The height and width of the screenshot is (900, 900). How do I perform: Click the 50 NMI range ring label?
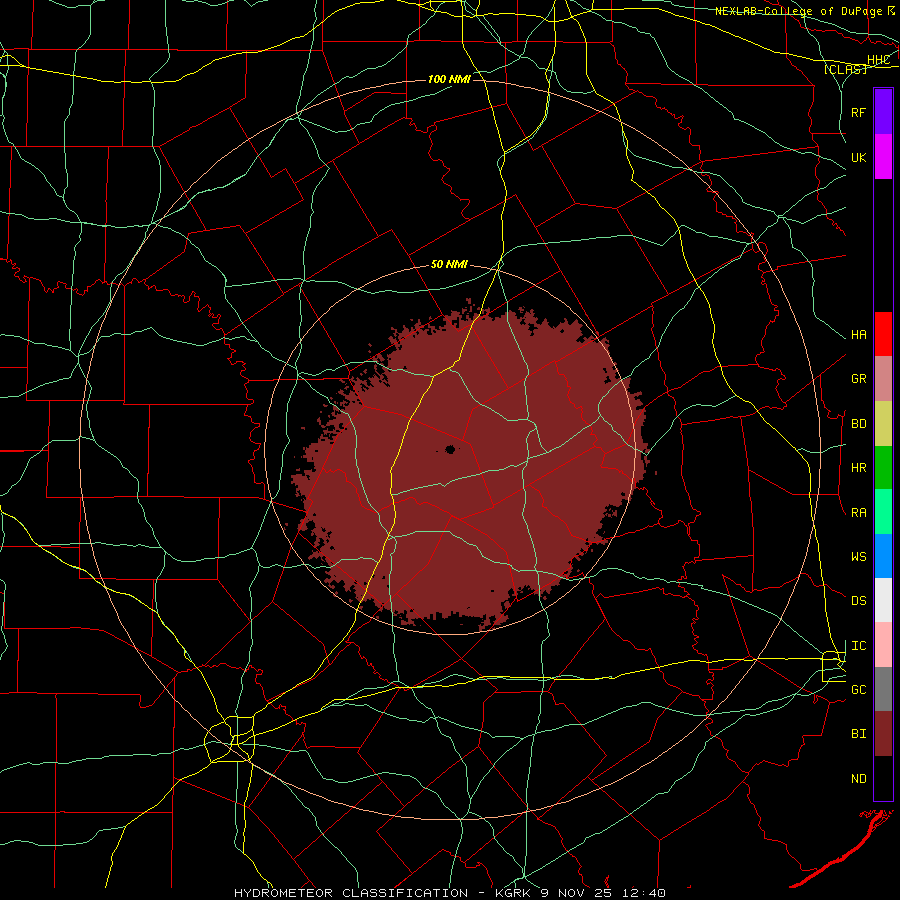tap(449, 265)
